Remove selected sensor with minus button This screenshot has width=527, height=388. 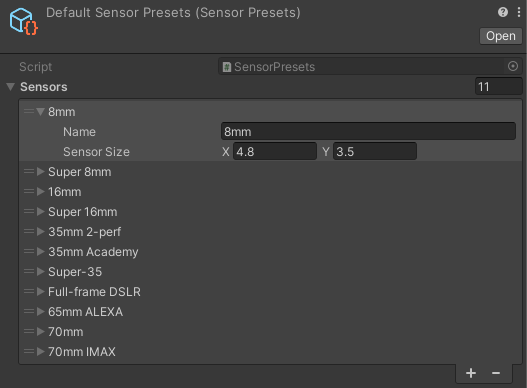tap(496, 373)
